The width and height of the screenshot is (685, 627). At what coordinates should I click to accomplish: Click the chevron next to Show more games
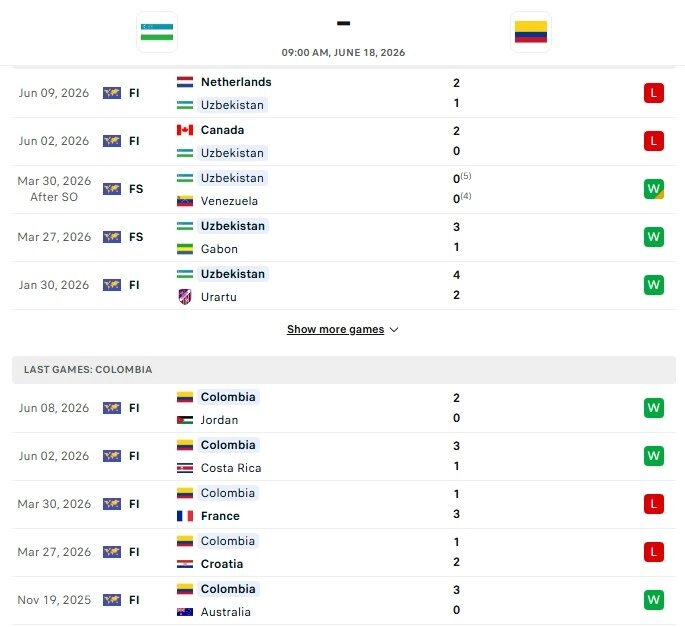click(x=394, y=330)
